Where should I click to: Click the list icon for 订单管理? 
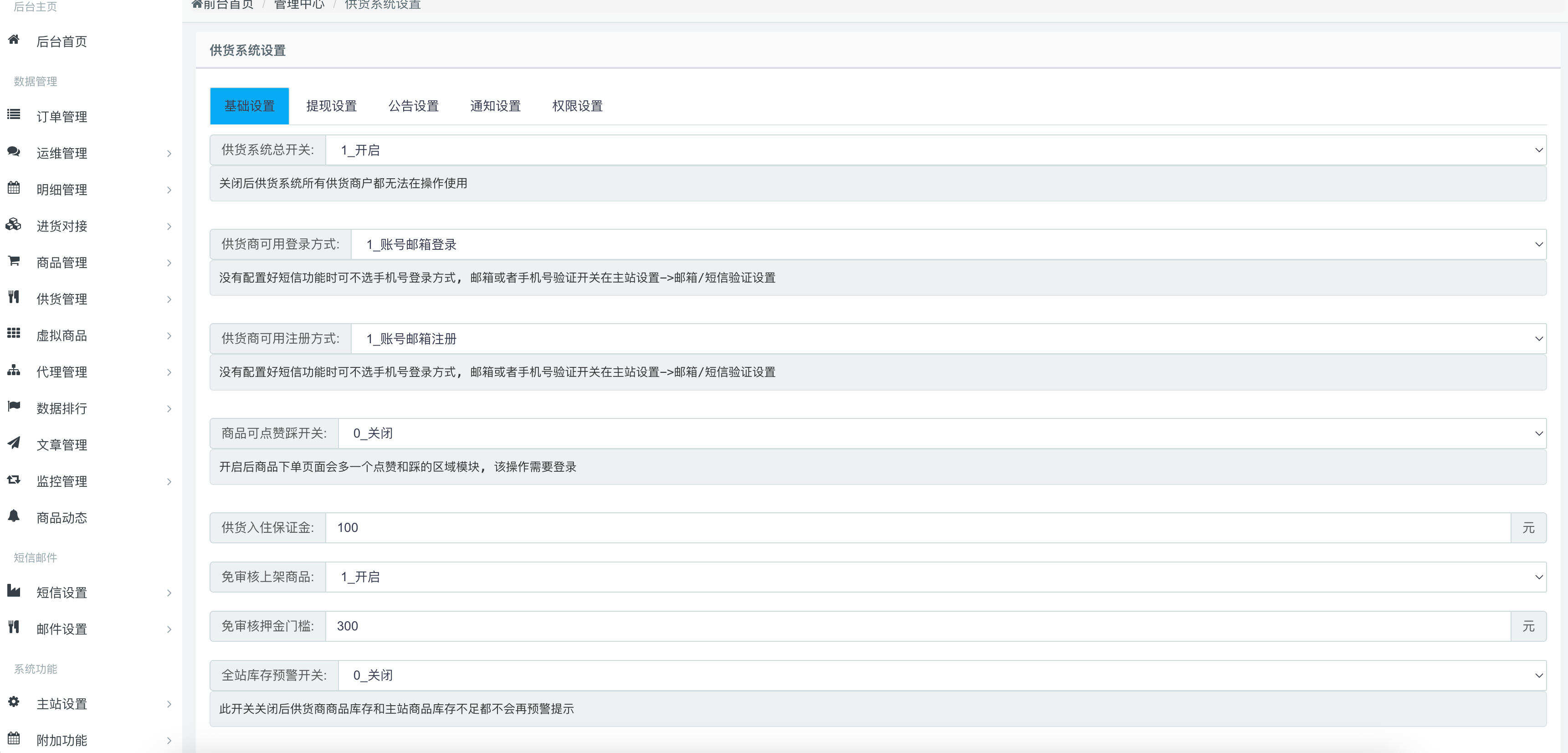click(13, 114)
